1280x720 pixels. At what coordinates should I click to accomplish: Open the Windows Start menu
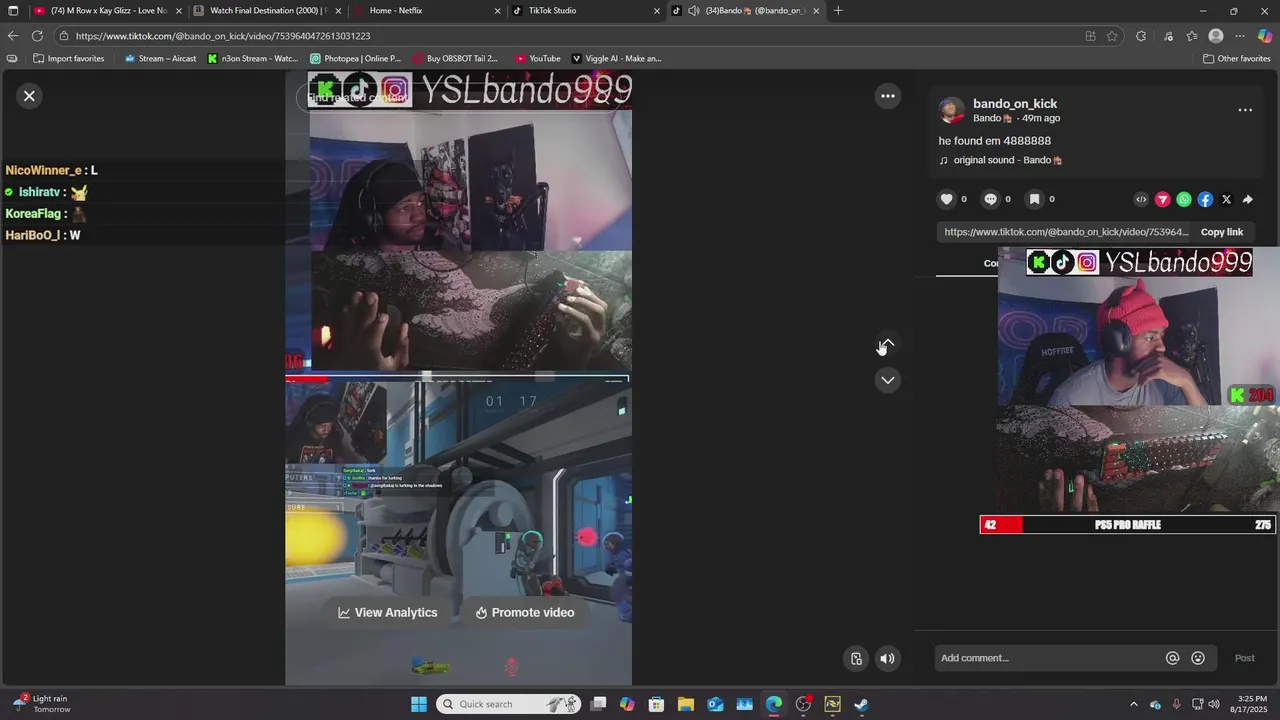coord(419,704)
